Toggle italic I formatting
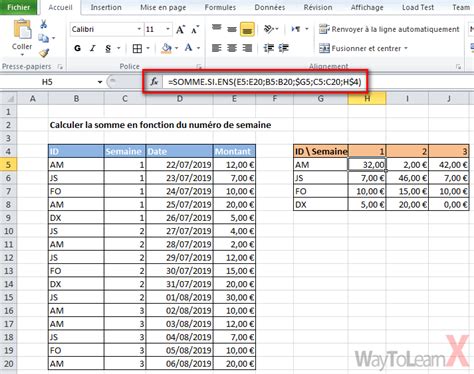This screenshot has height=374, width=474. (93, 48)
